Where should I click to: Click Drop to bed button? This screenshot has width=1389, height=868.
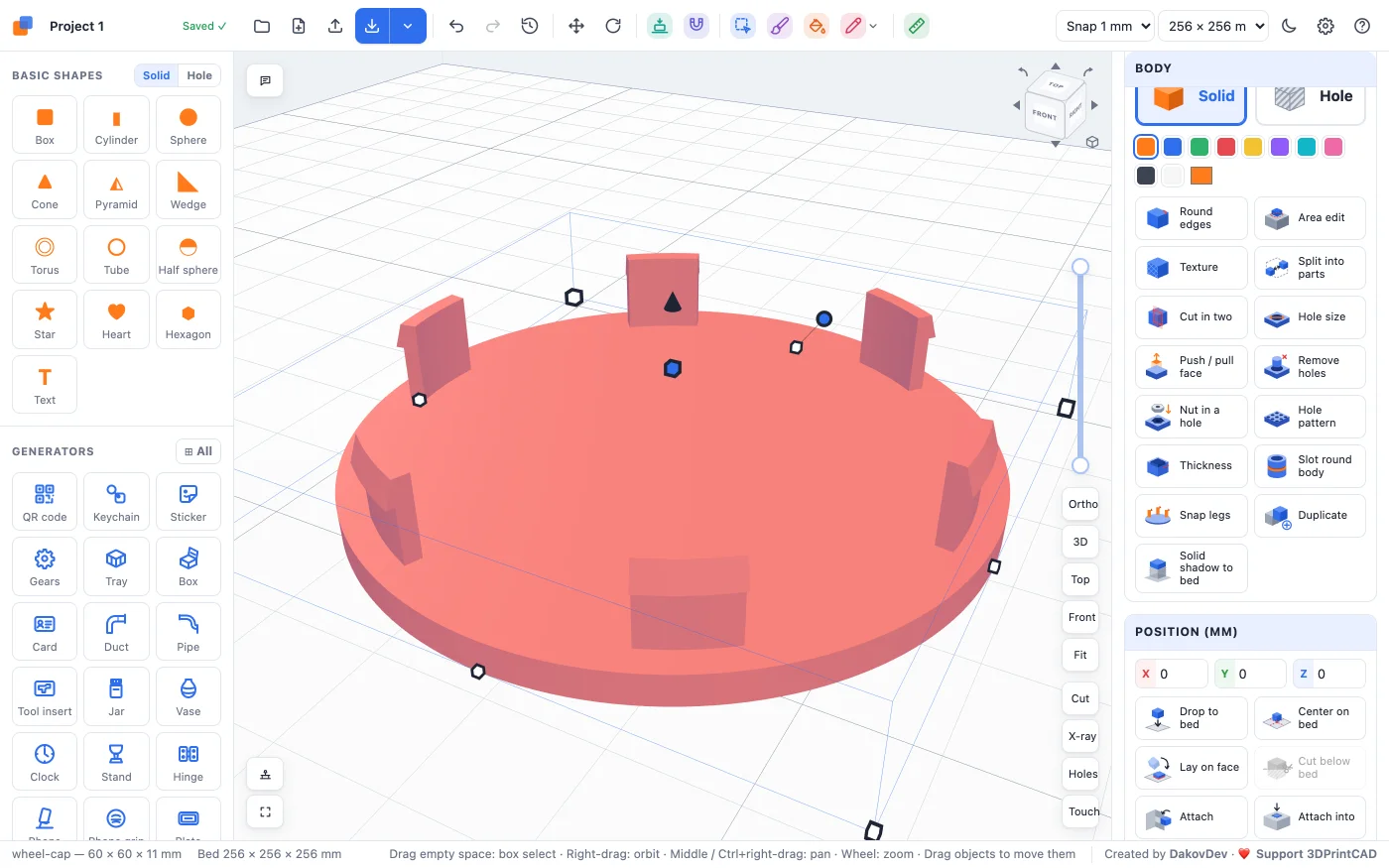[1192, 718]
